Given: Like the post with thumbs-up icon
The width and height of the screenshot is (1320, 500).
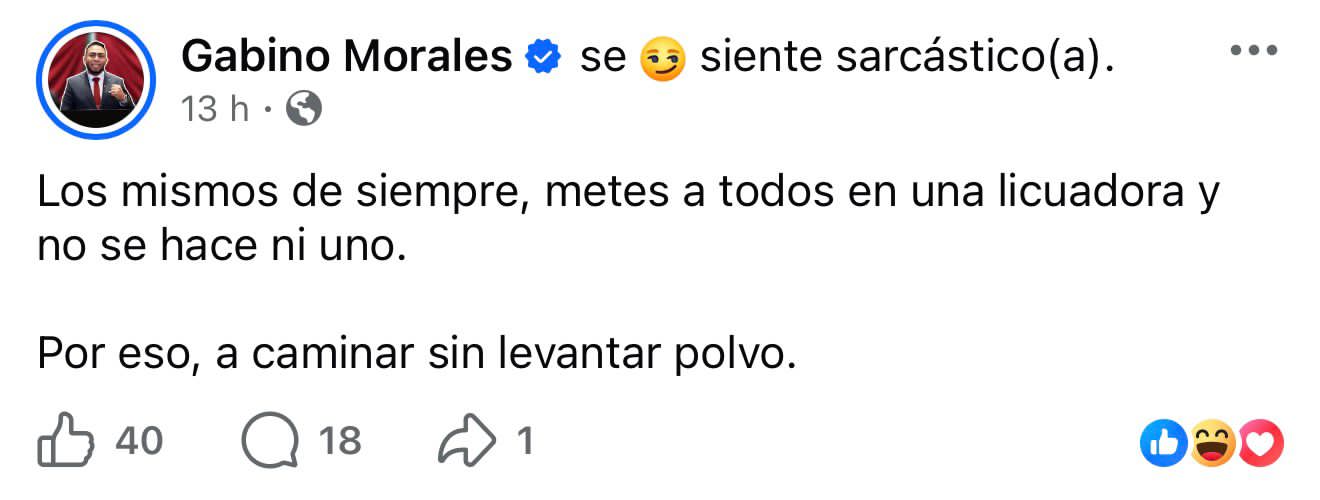Looking at the screenshot, I should pos(63,441).
